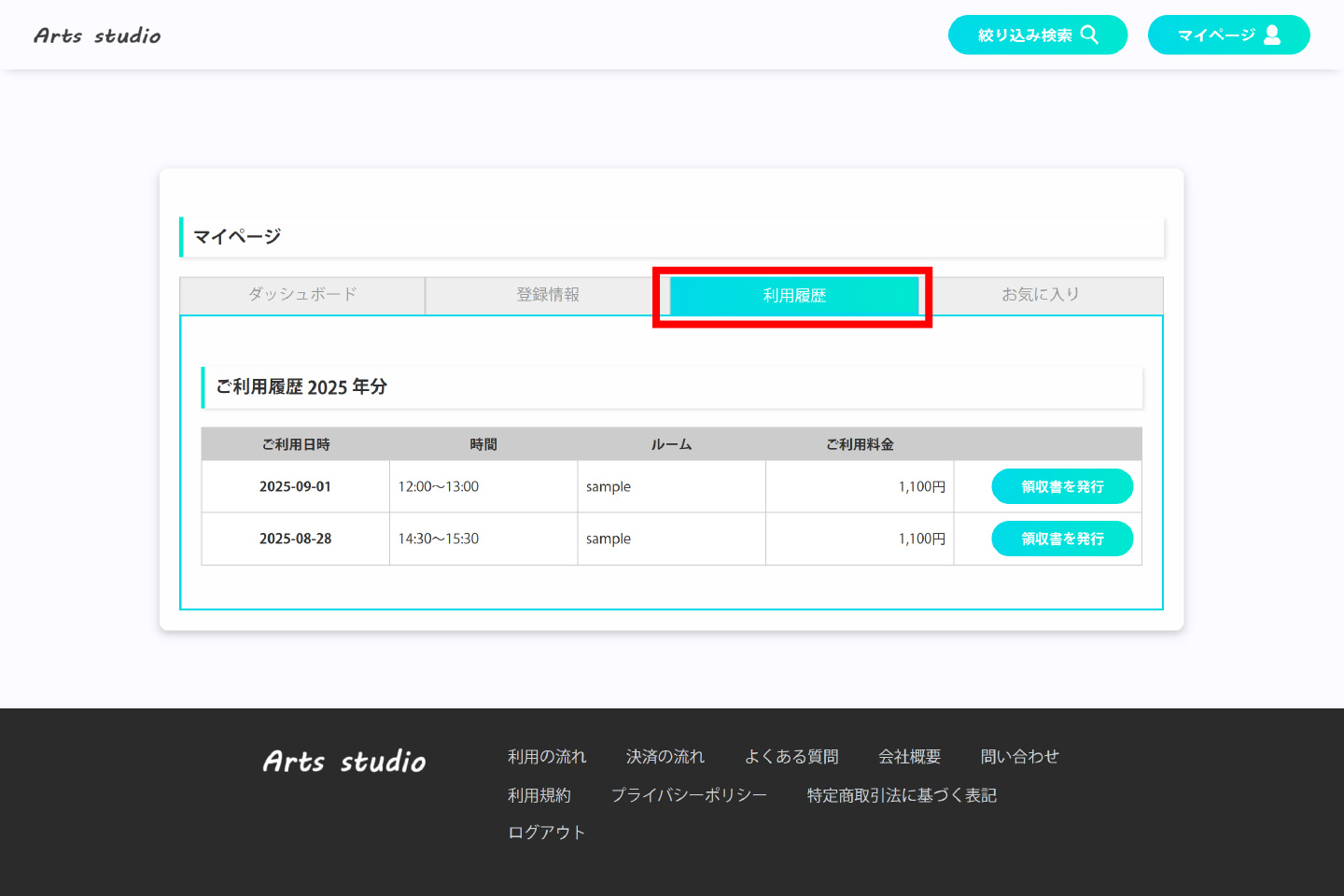Select the 利用履歴 tab

point(794,296)
